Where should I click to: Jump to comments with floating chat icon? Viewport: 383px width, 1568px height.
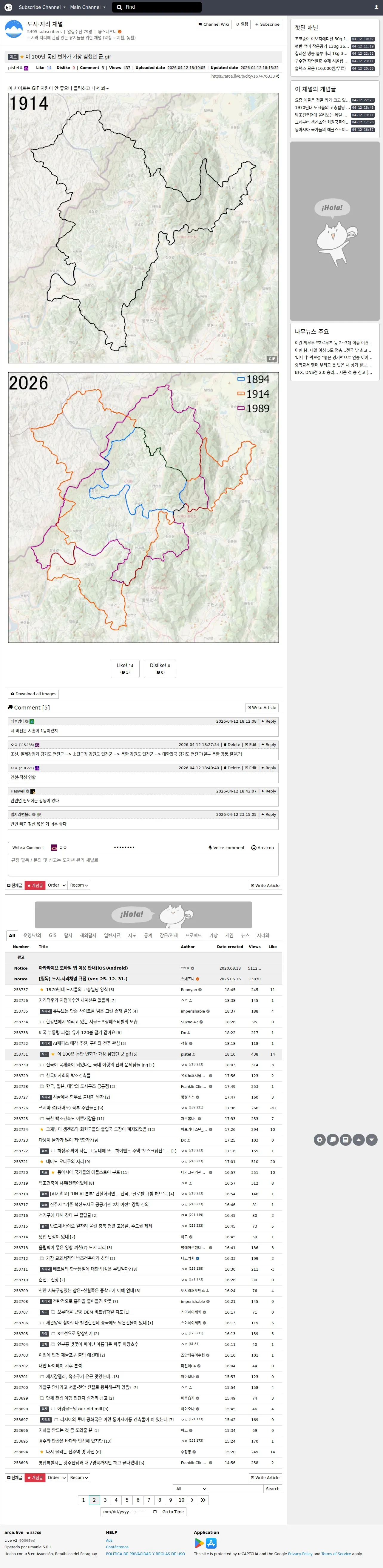333,1139
